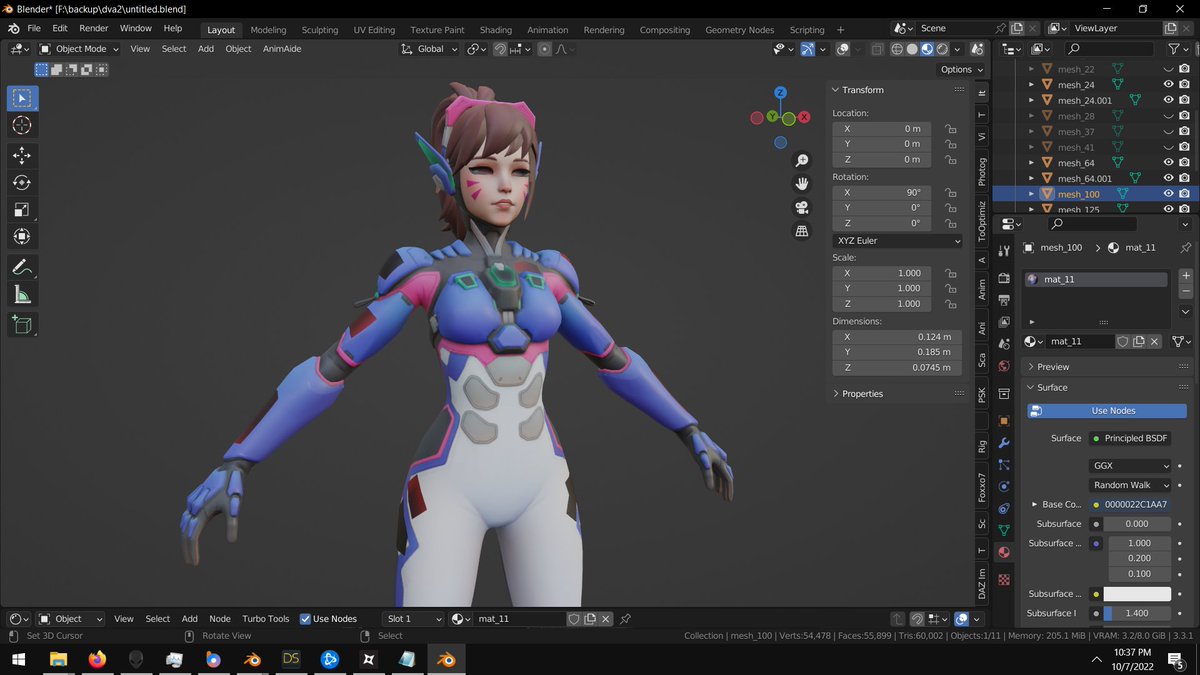The height and width of the screenshot is (675, 1200).
Task: Open the XYZ Euler rotation mode dropdown
Action: click(897, 241)
